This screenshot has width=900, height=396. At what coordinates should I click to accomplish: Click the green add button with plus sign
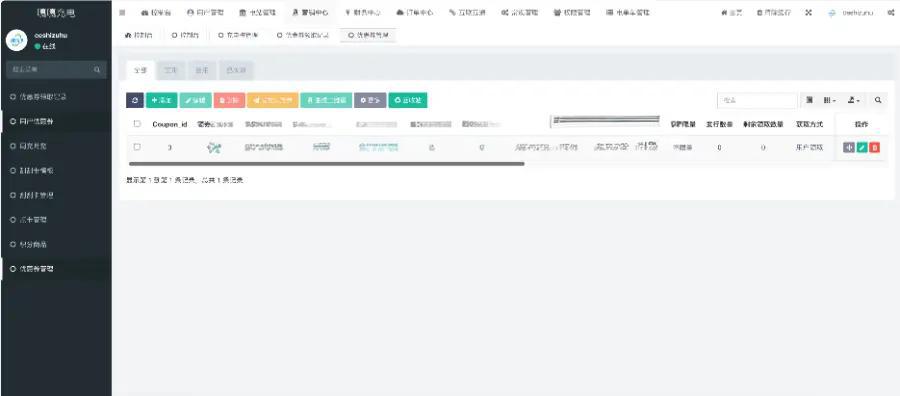point(162,100)
